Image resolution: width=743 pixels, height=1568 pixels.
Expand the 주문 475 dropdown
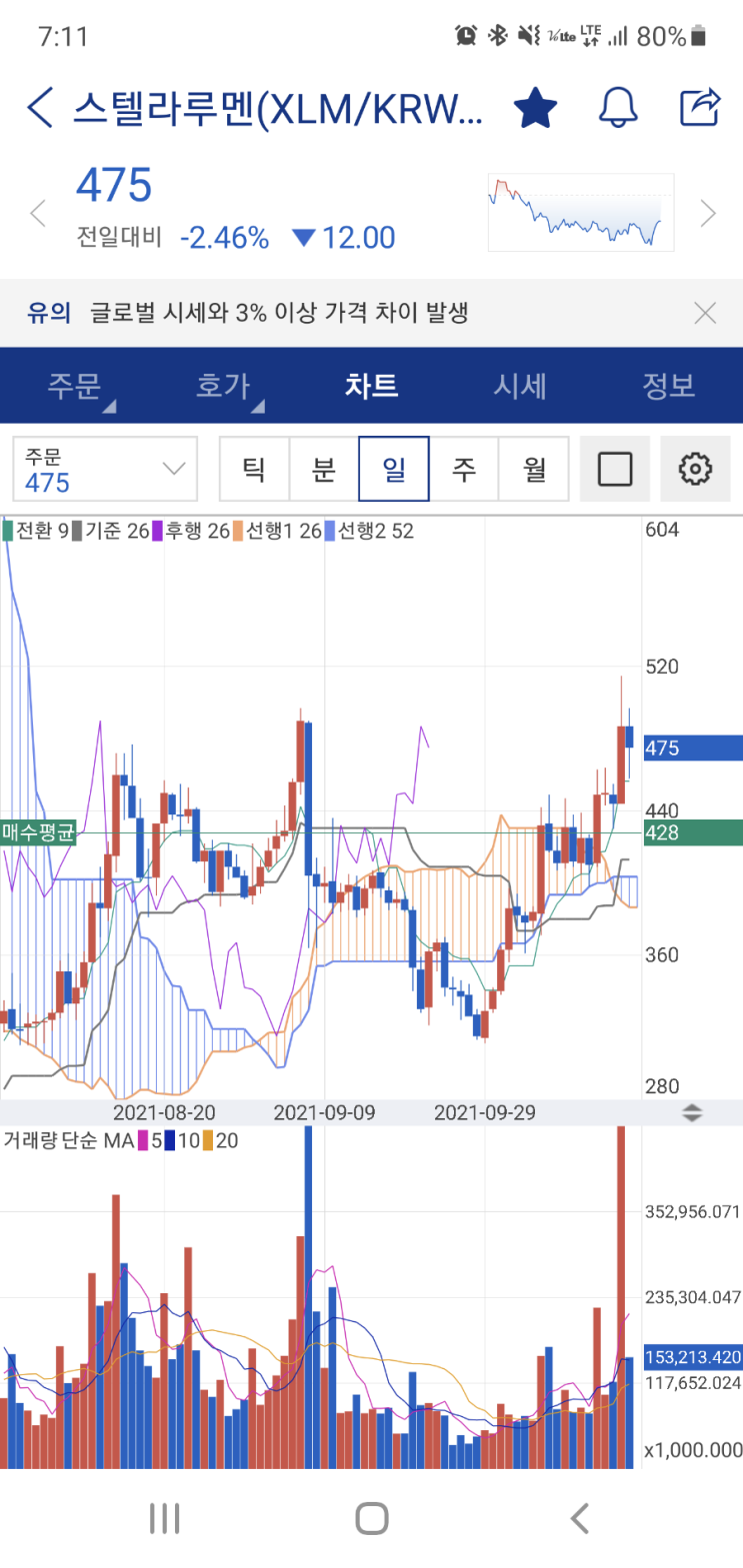(x=105, y=469)
